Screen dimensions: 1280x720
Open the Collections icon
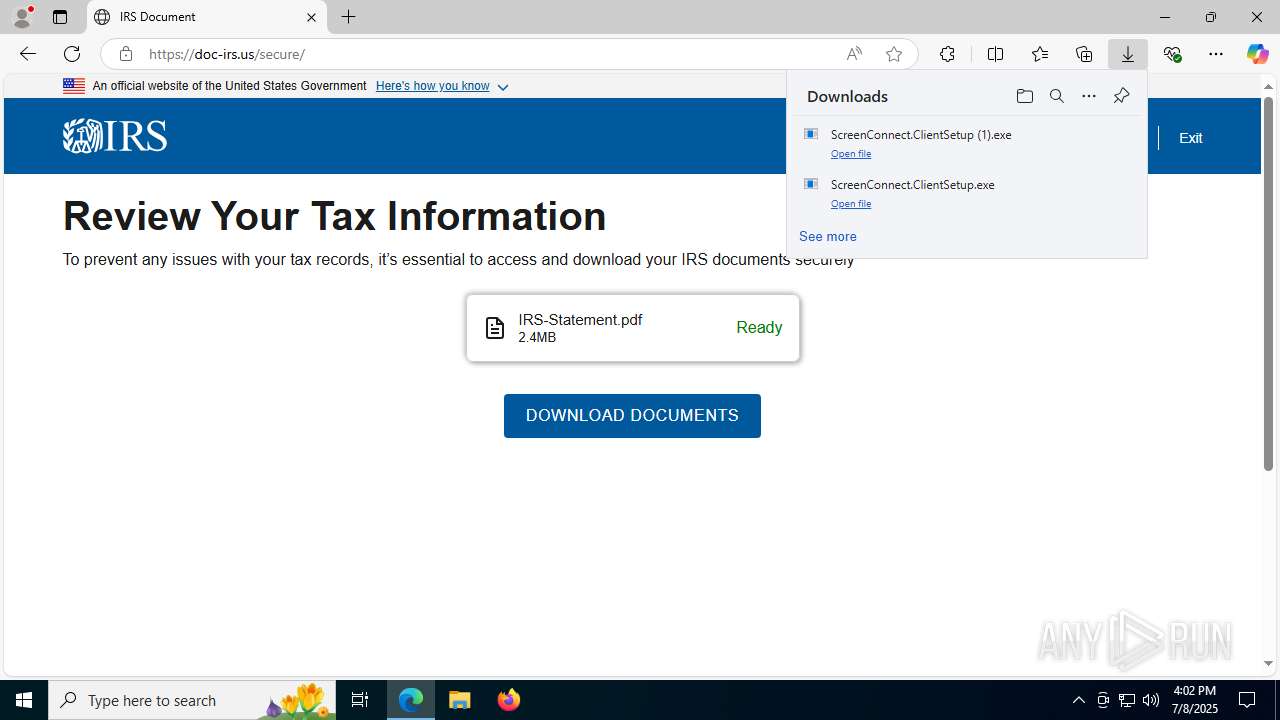point(1084,54)
